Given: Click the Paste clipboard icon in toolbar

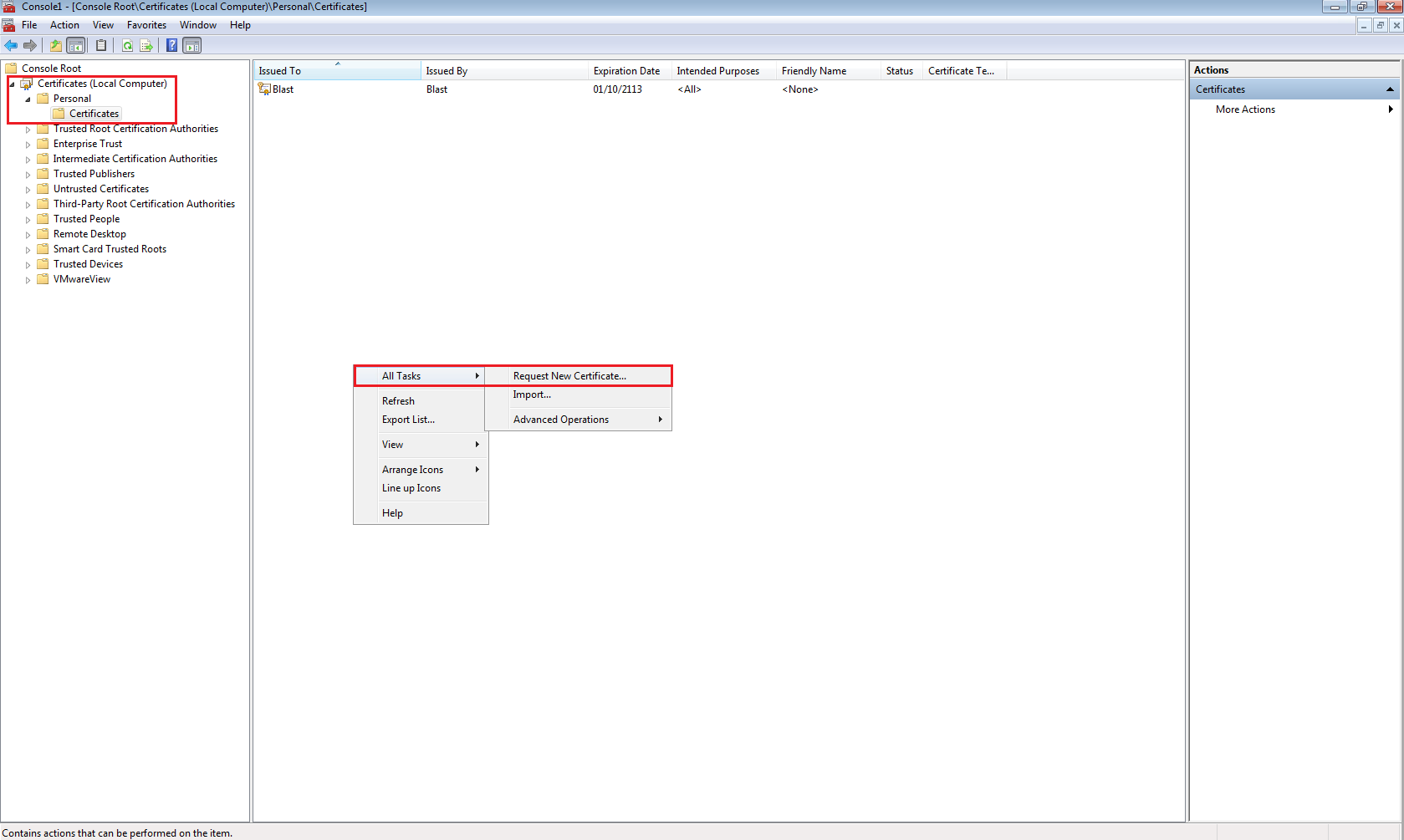Looking at the screenshot, I should tap(101, 45).
